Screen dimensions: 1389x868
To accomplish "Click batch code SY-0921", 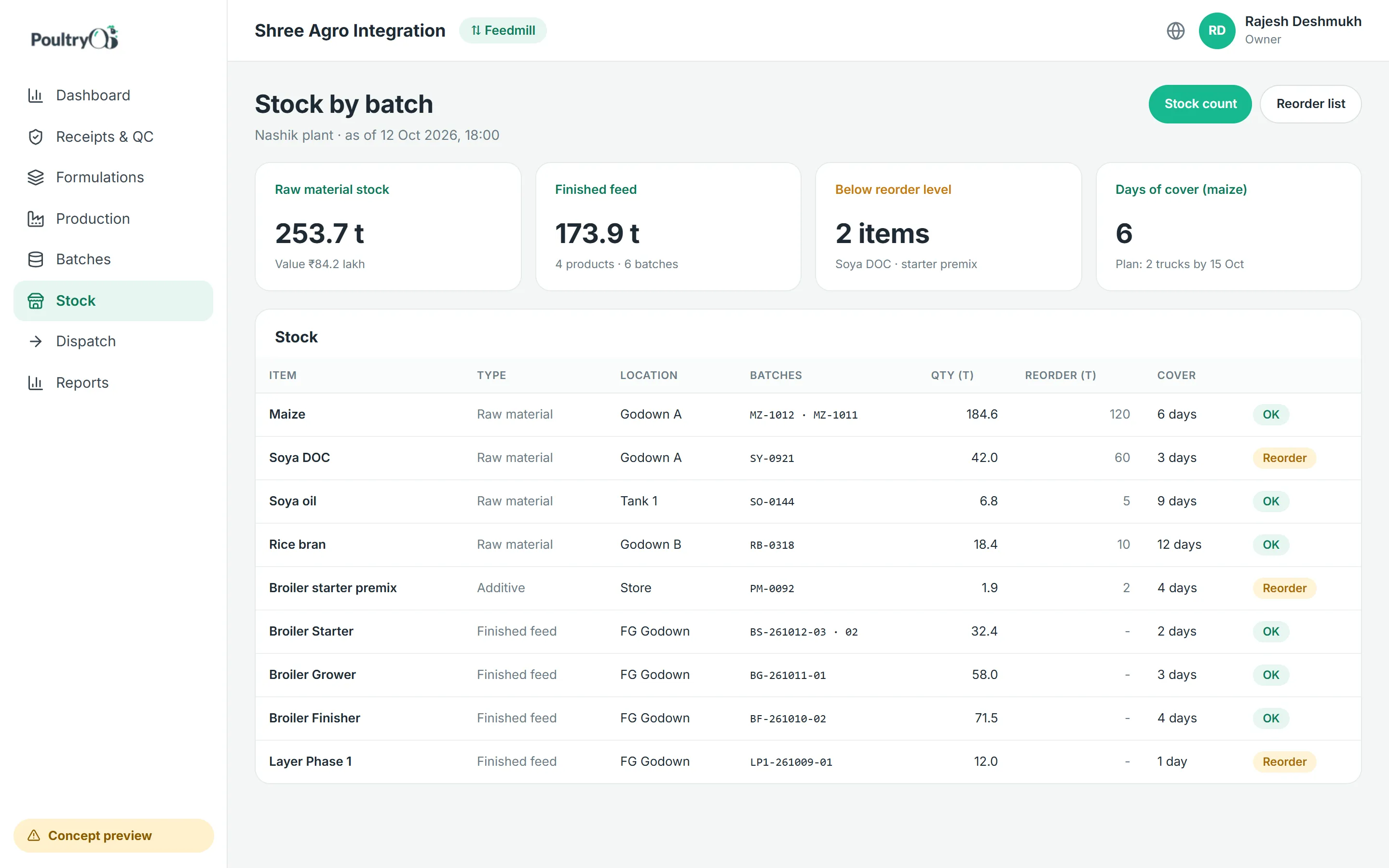I will (771, 459).
